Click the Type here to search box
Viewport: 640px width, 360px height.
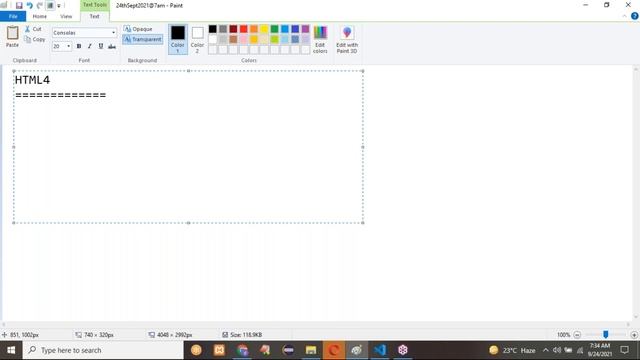coord(103,350)
